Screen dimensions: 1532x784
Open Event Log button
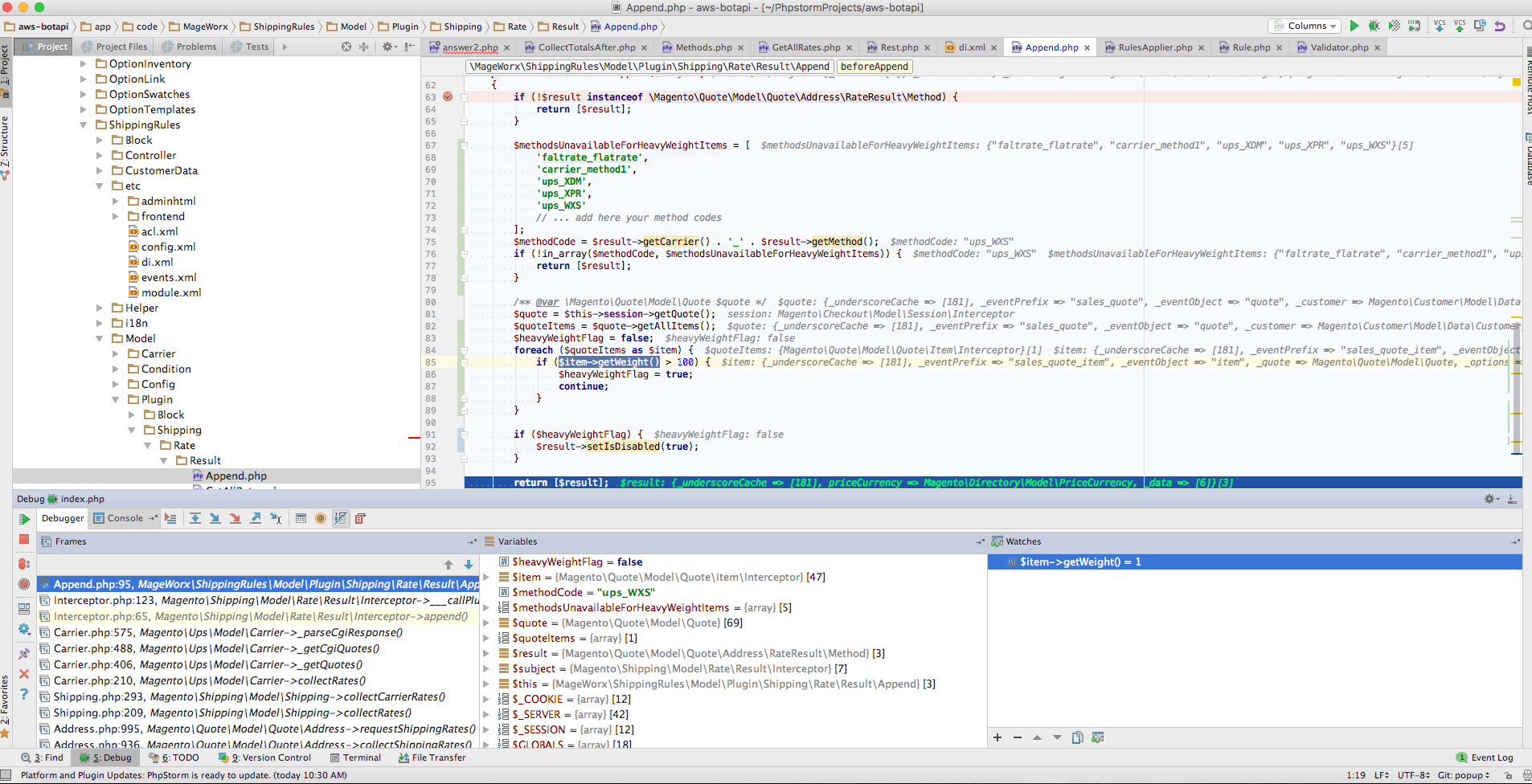1485,757
